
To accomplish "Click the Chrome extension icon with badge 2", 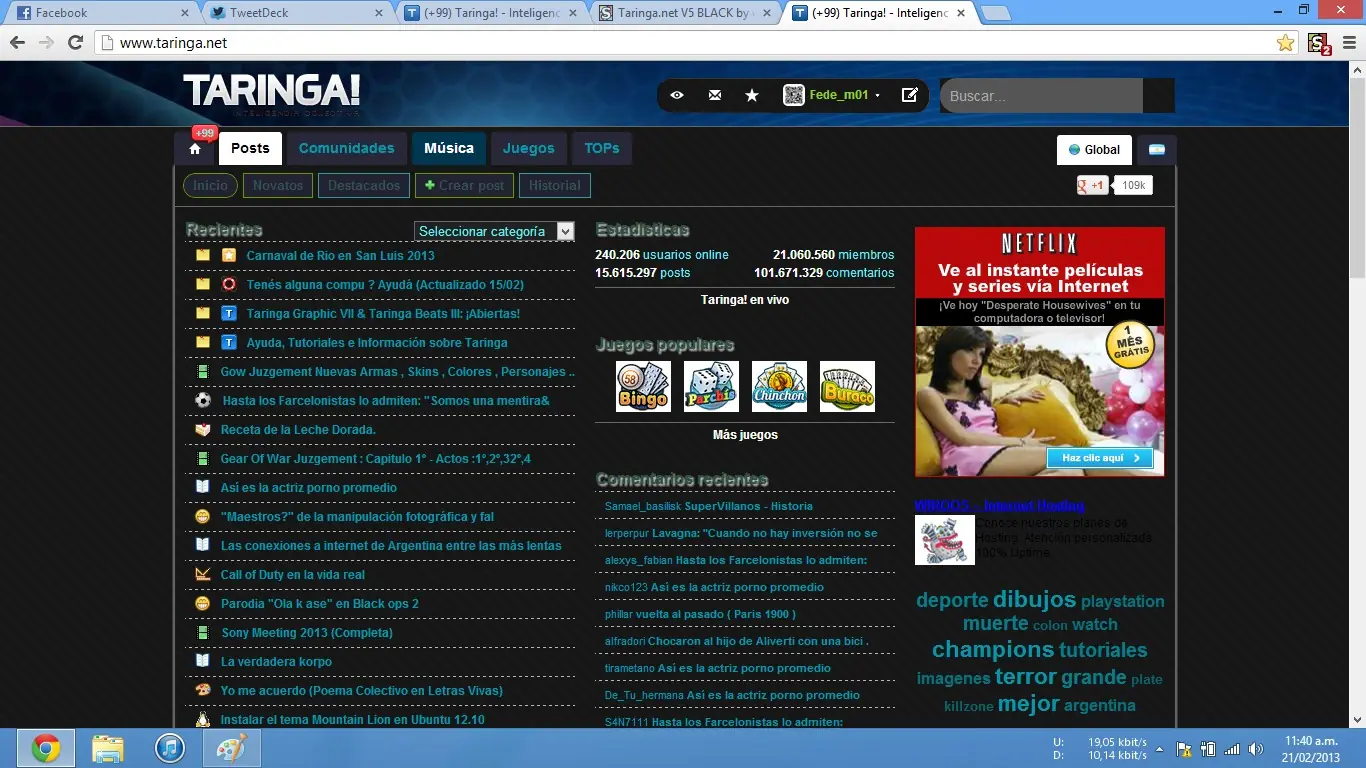I will [1318, 43].
